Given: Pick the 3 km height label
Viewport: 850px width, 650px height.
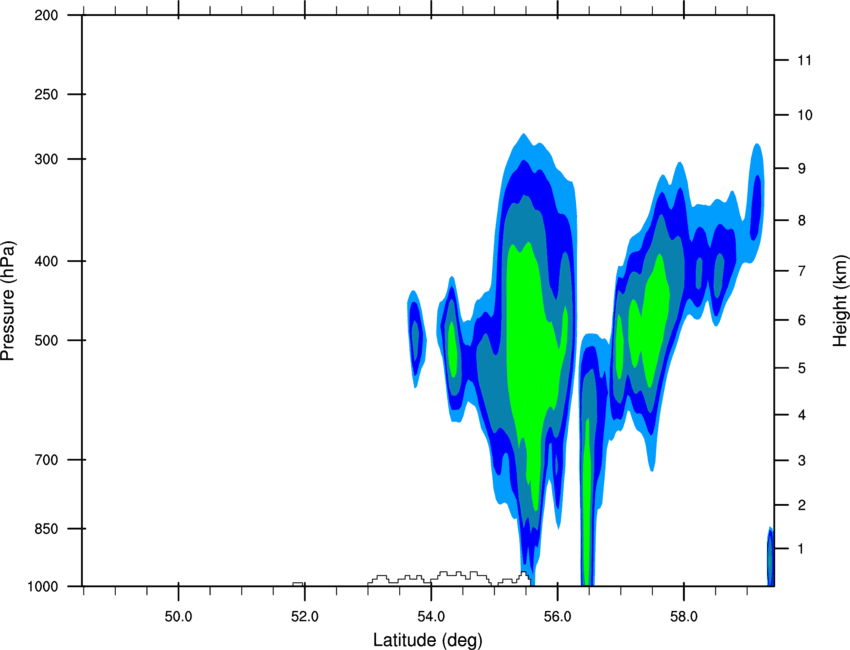Looking at the screenshot, I should (802, 461).
